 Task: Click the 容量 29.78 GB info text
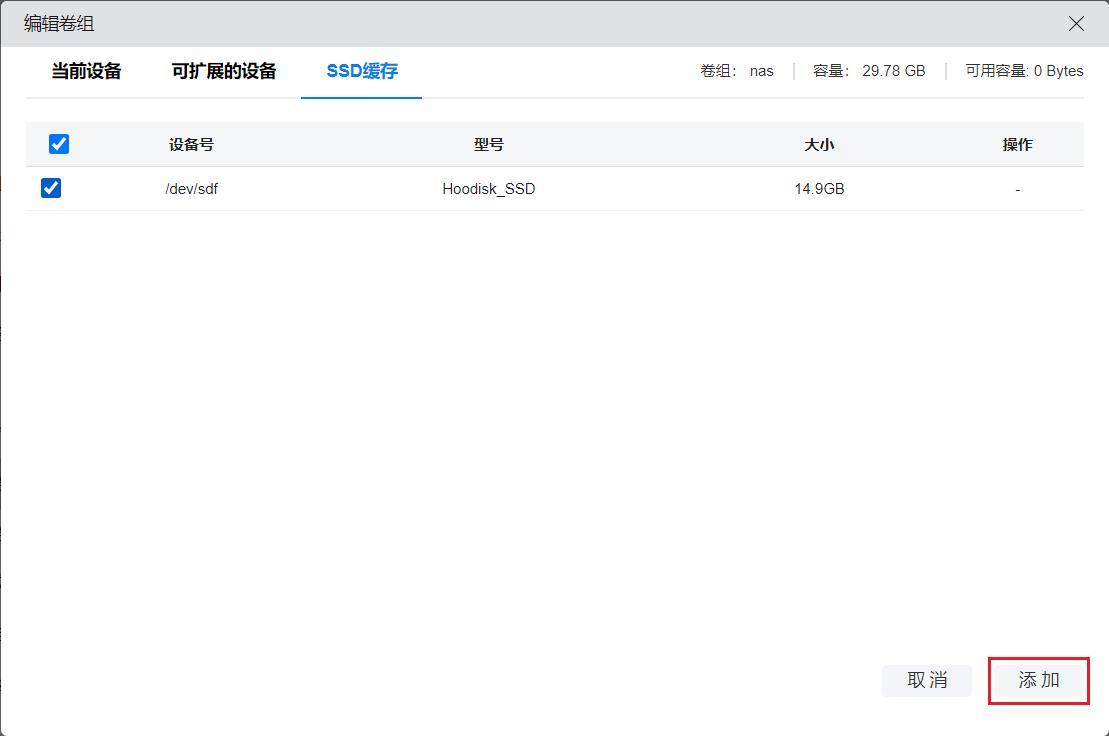tap(869, 71)
